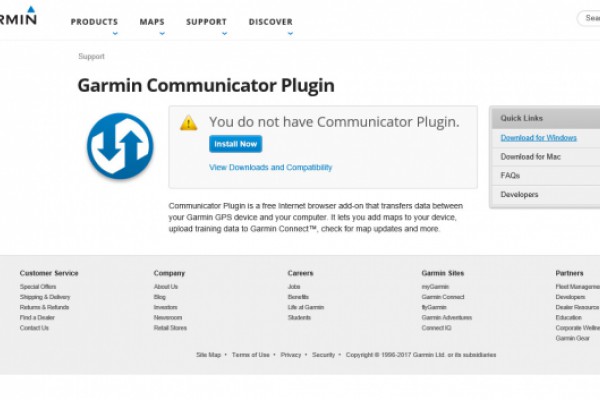
Task: Click the Partners footer heading
Action: pos(569,273)
